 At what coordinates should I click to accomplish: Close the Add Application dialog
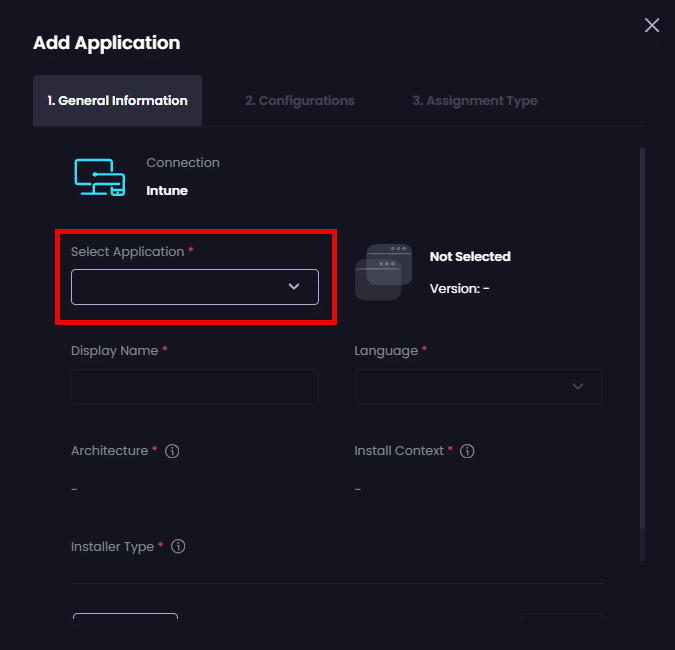(x=652, y=25)
